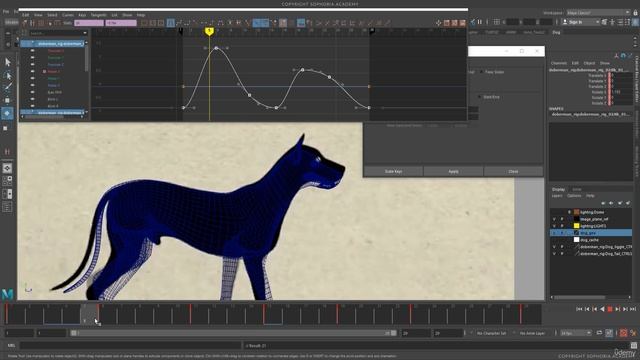Viewport: 640px width, 360px height.
Task: Click lighting:LIGHTS layer yellow color swatch
Action: coord(577,226)
